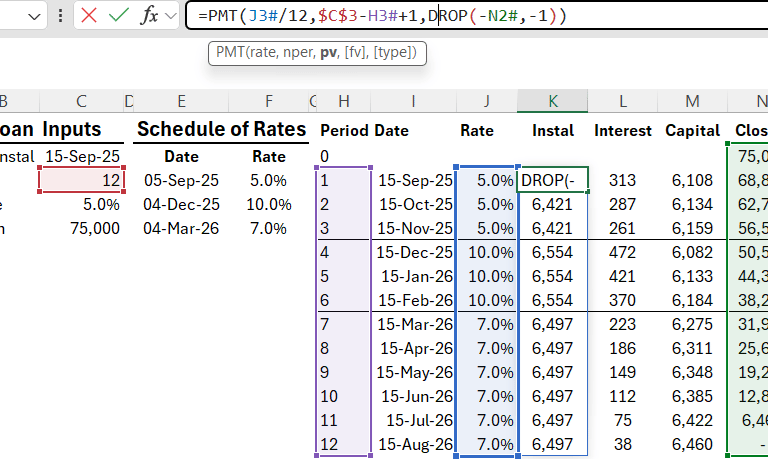Select column M header
Image resolution: width=768 pixels, height=459 pixels.
(x=692, y=101)
